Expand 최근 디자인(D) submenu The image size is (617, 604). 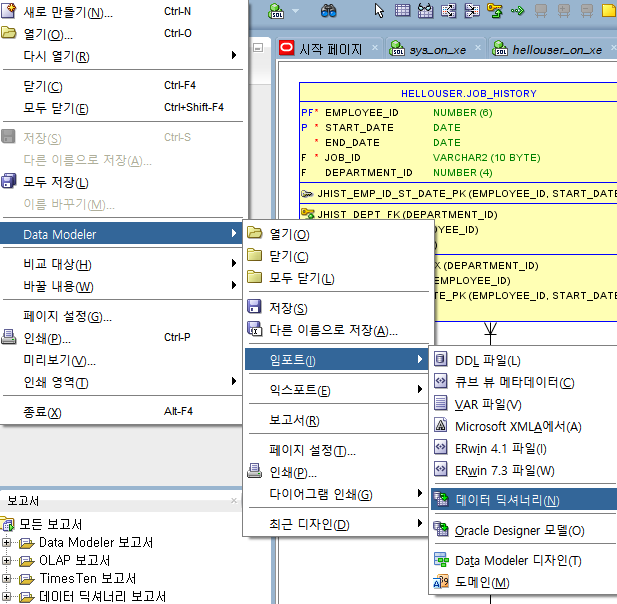click(337, 523)
